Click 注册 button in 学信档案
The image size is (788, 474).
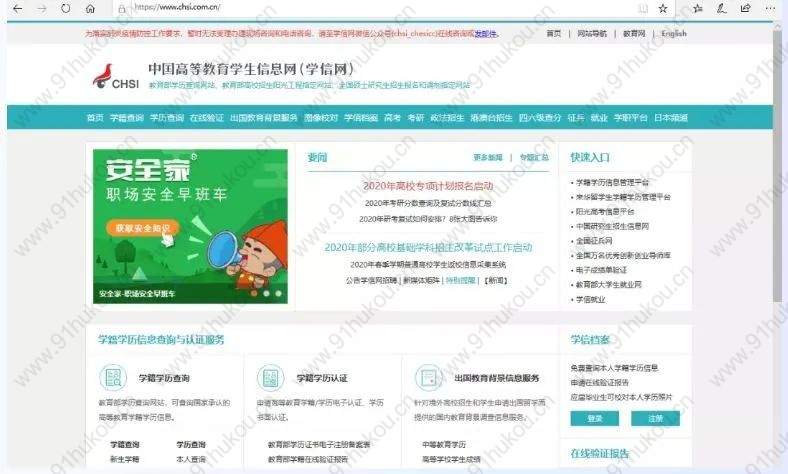[655, 418]
